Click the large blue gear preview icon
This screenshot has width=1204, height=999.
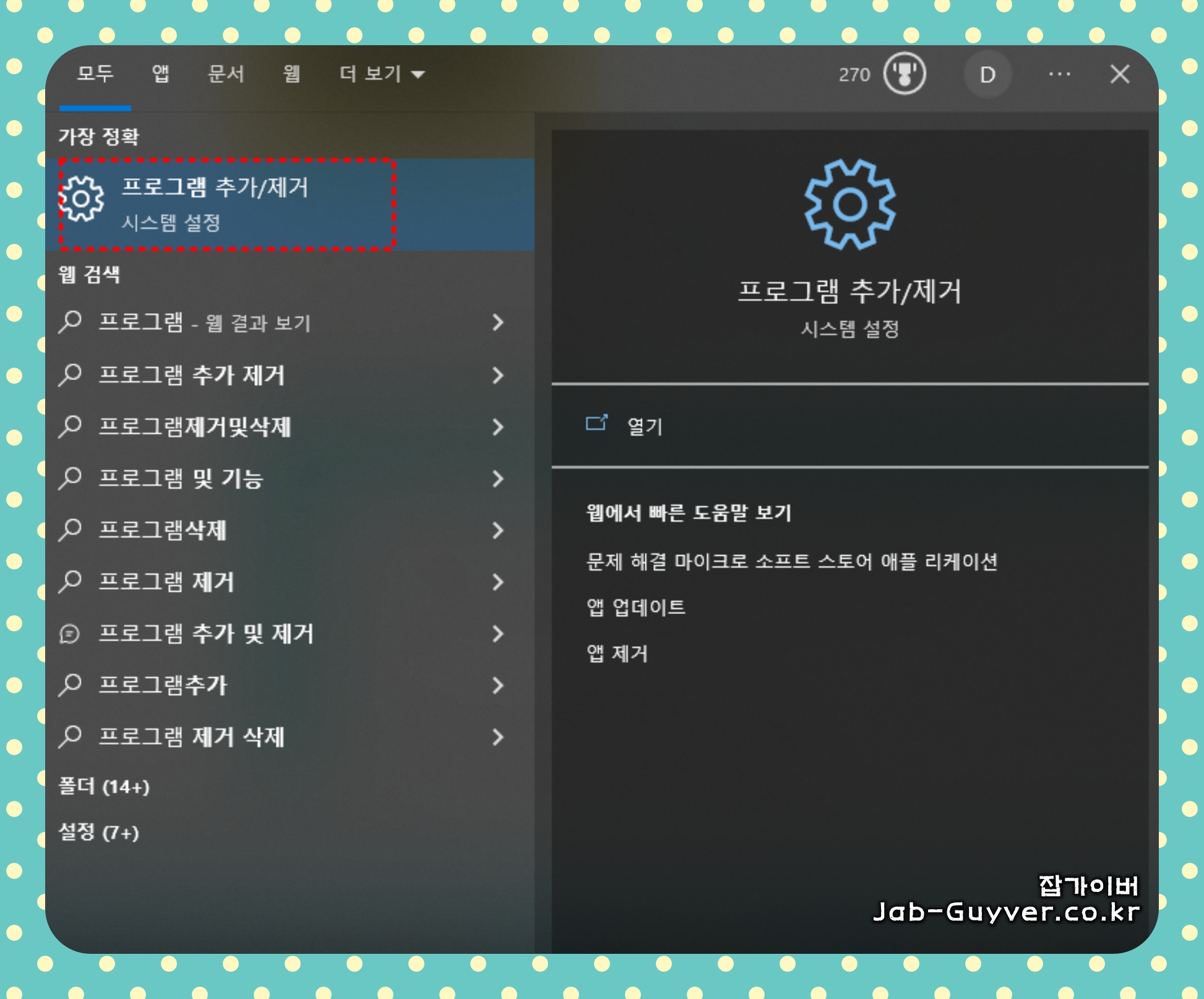pyautogui.click(x=849, y=205)
